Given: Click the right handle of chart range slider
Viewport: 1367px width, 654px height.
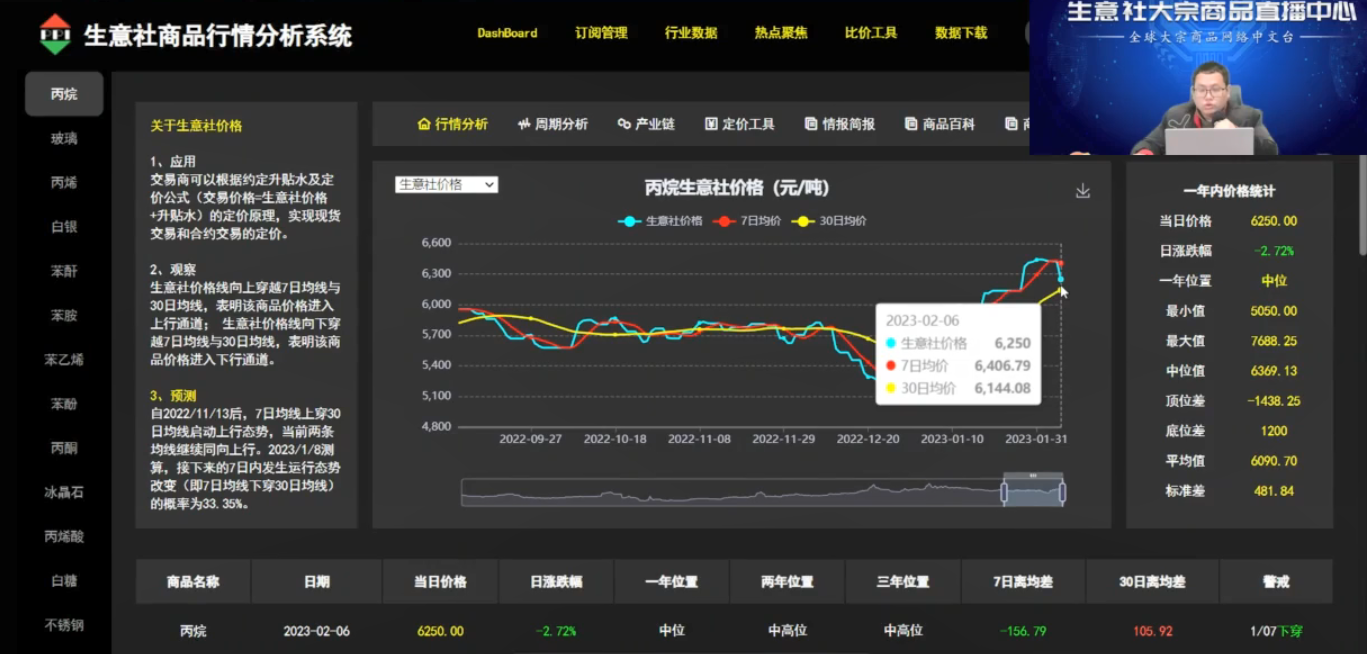Looking at the screenshot, I should tap(1062, 492).
